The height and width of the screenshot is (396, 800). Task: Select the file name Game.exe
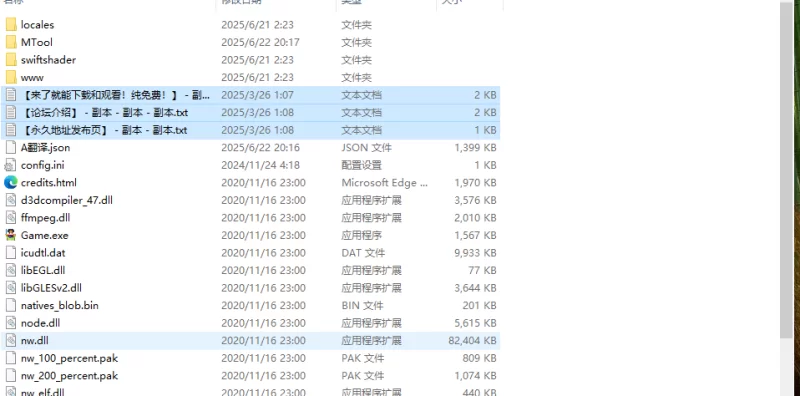click(44, 235)
